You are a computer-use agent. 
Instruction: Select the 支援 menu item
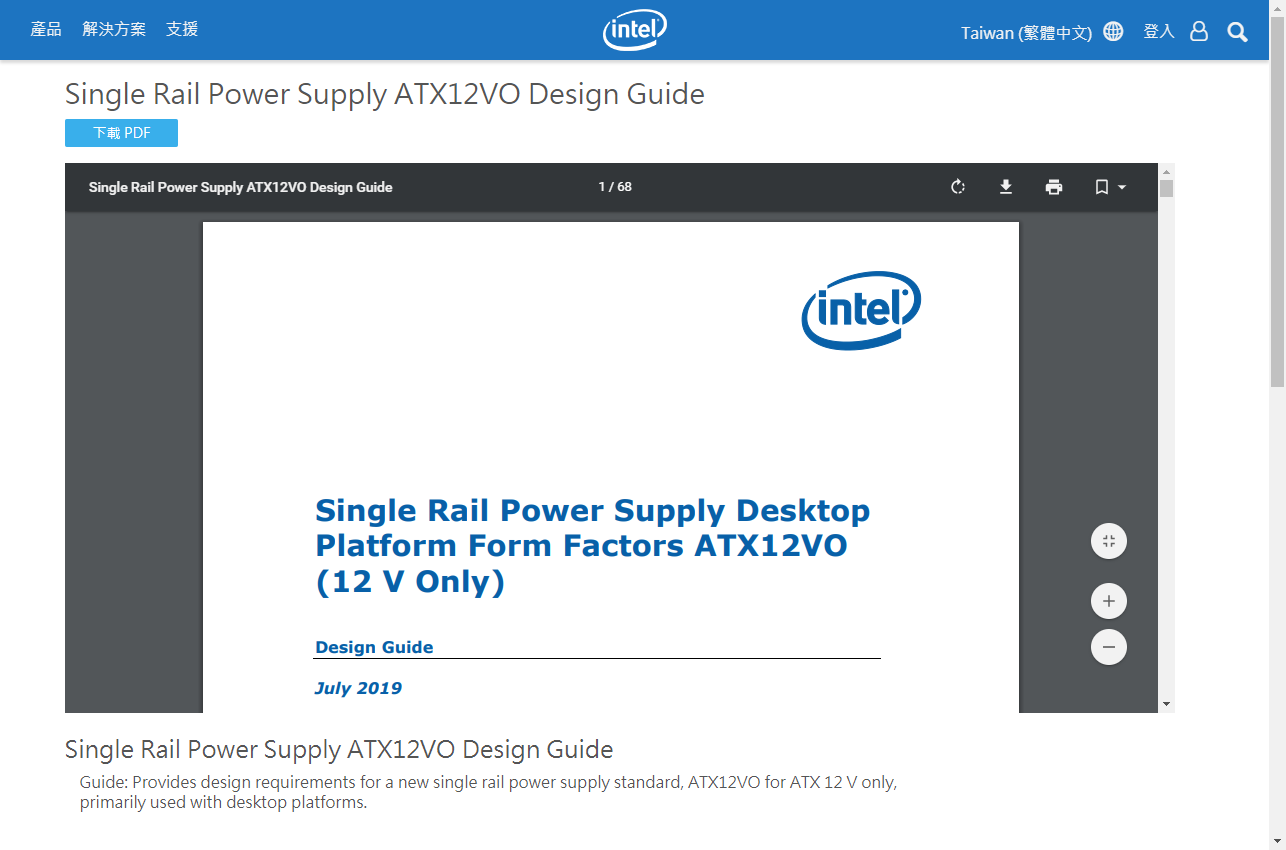(181, 29)
